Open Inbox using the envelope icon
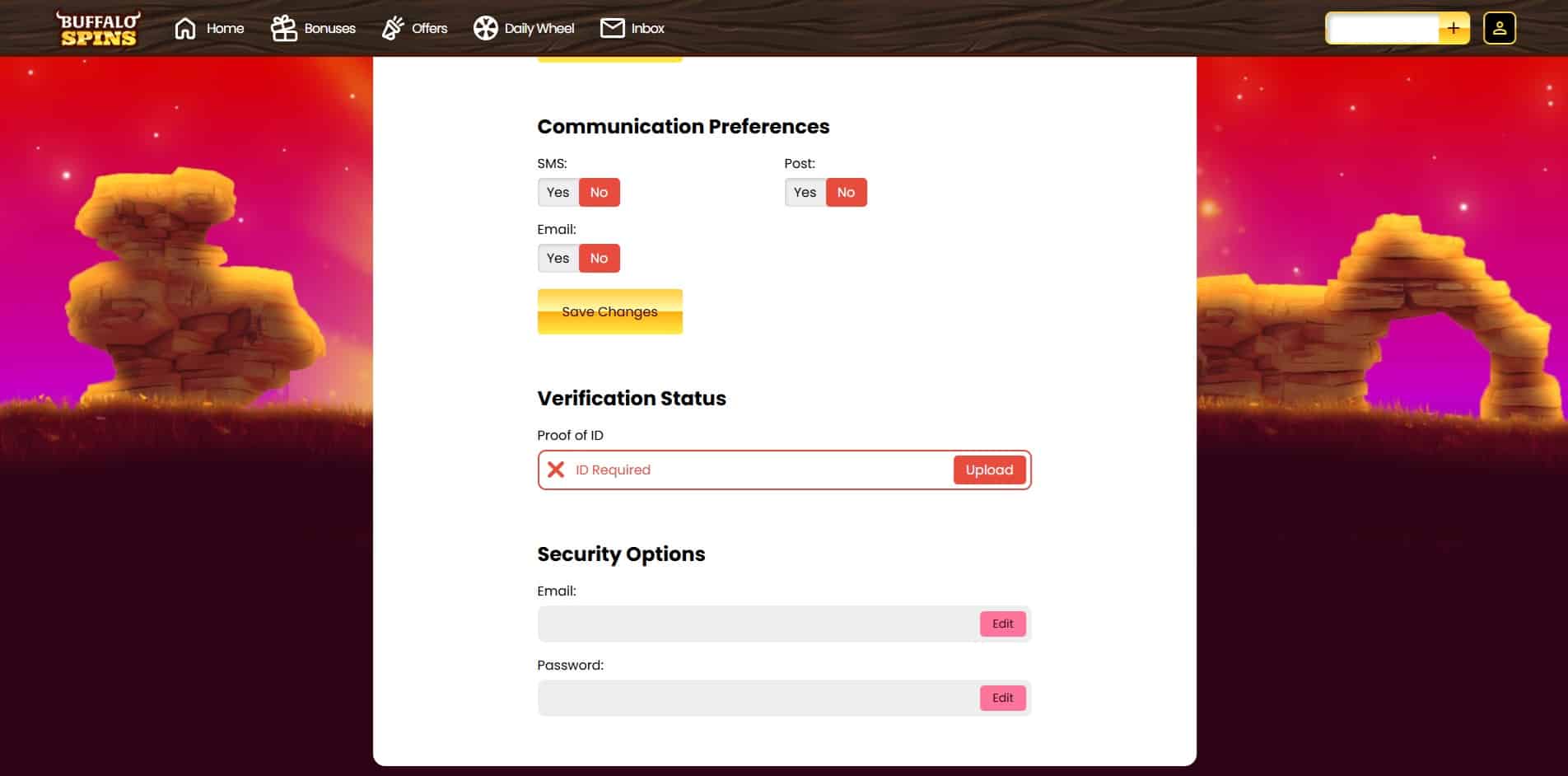The image size is (1568, 776). 613,27
